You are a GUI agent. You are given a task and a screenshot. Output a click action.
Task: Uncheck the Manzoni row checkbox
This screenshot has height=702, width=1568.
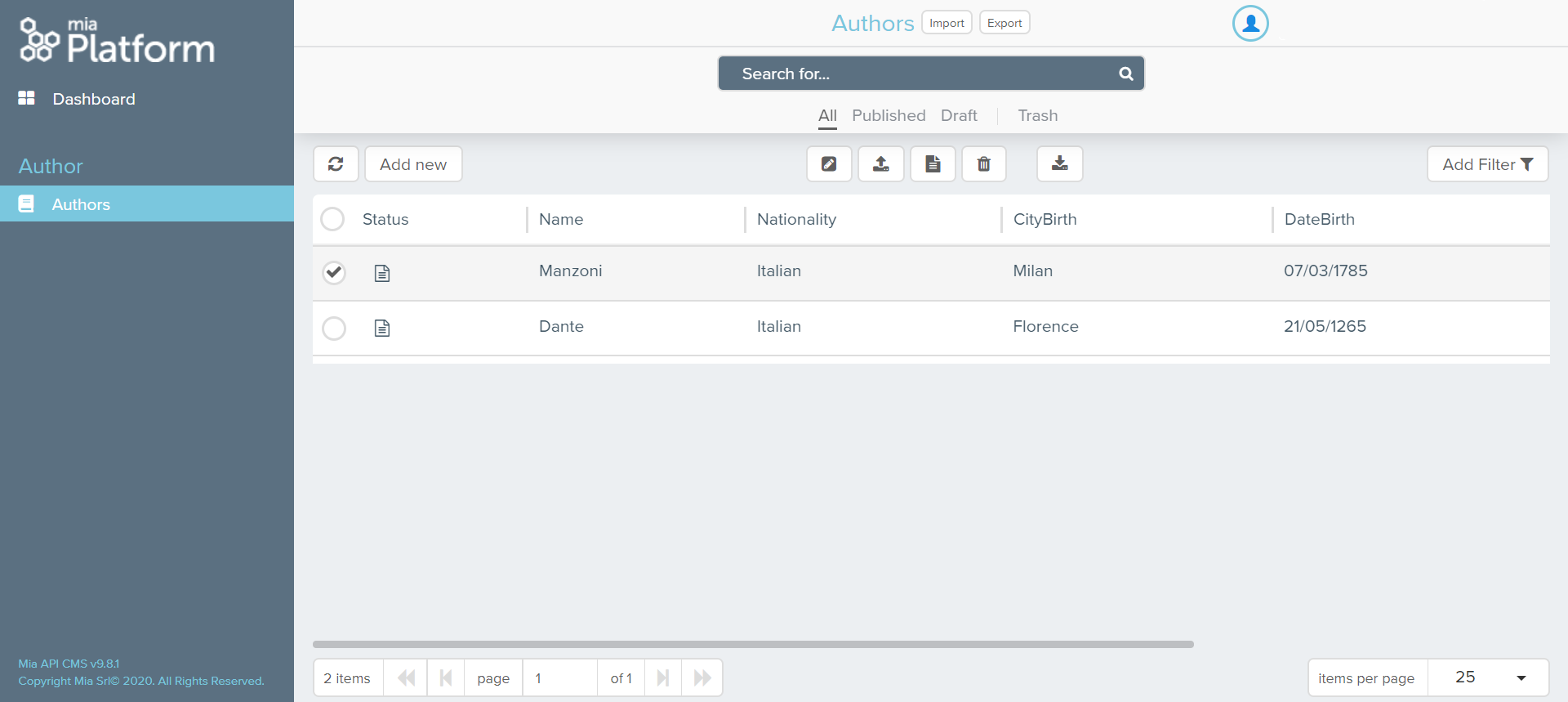click(x=334, y=272)
